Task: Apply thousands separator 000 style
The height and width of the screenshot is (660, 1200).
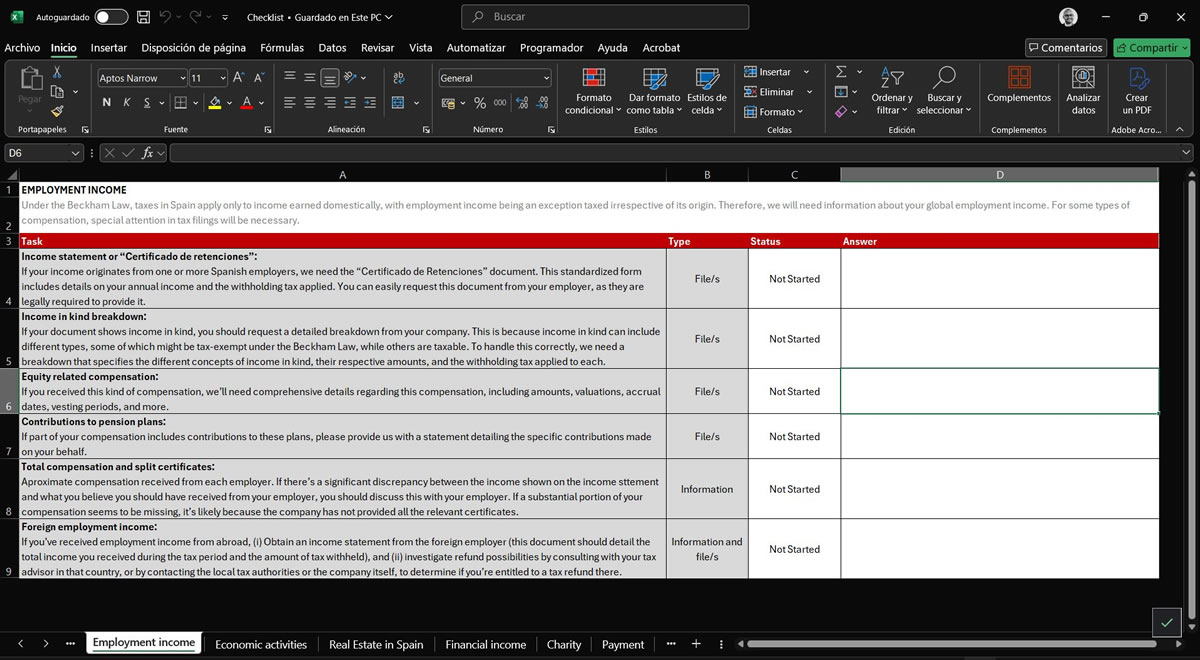Action: pos(500,103)
